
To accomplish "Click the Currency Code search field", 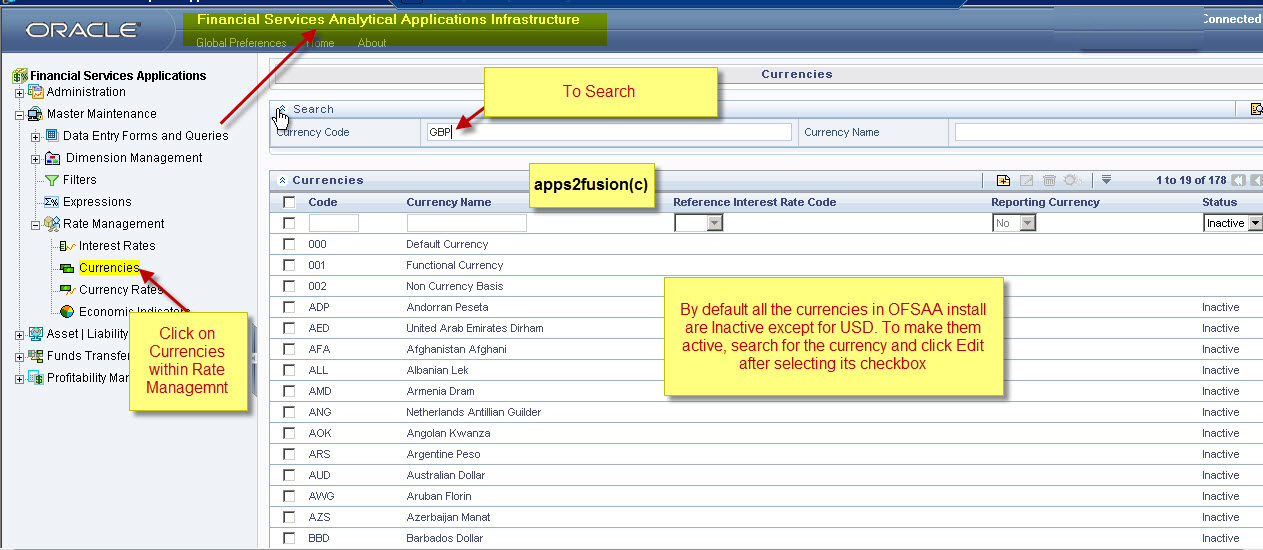I will tap(609, 132).
